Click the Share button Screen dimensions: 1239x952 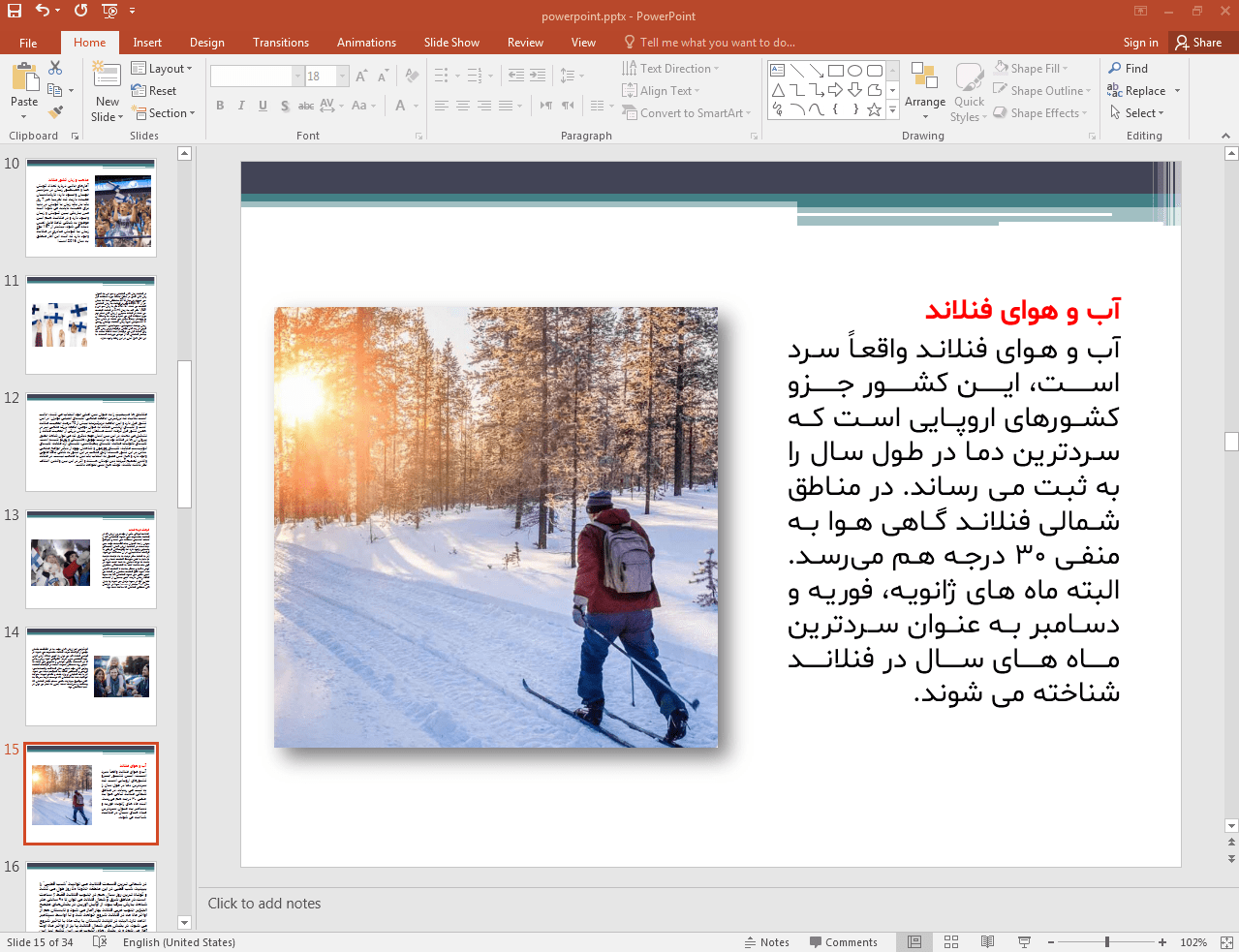pos(1198,43)
